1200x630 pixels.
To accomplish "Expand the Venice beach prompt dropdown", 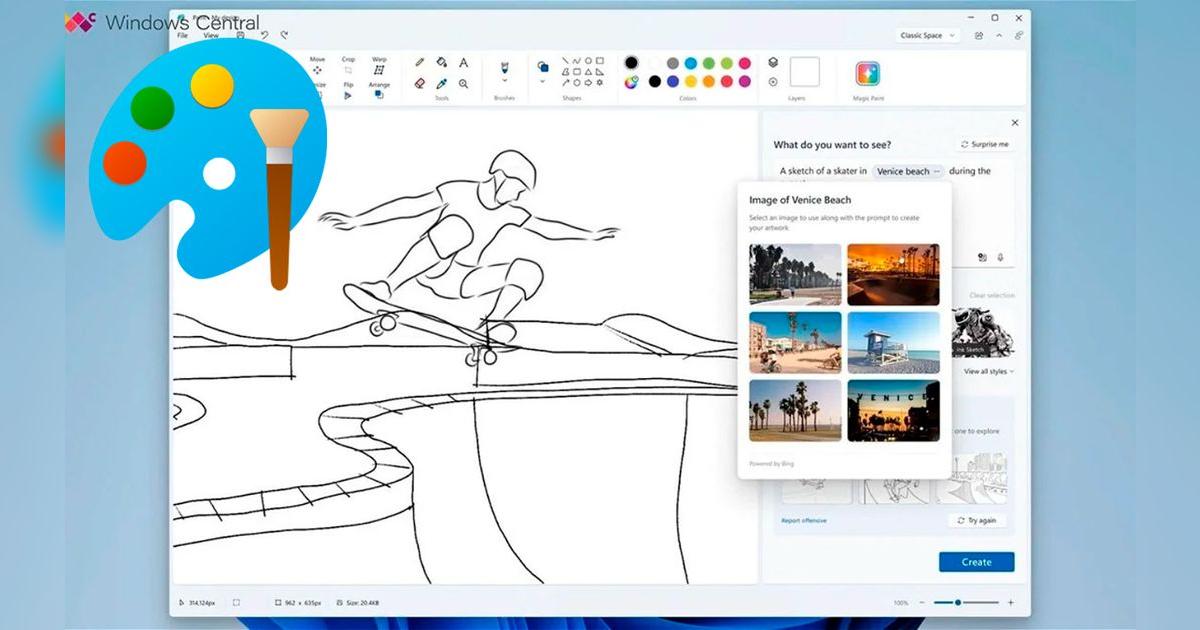I will click(x=936, y=171).
